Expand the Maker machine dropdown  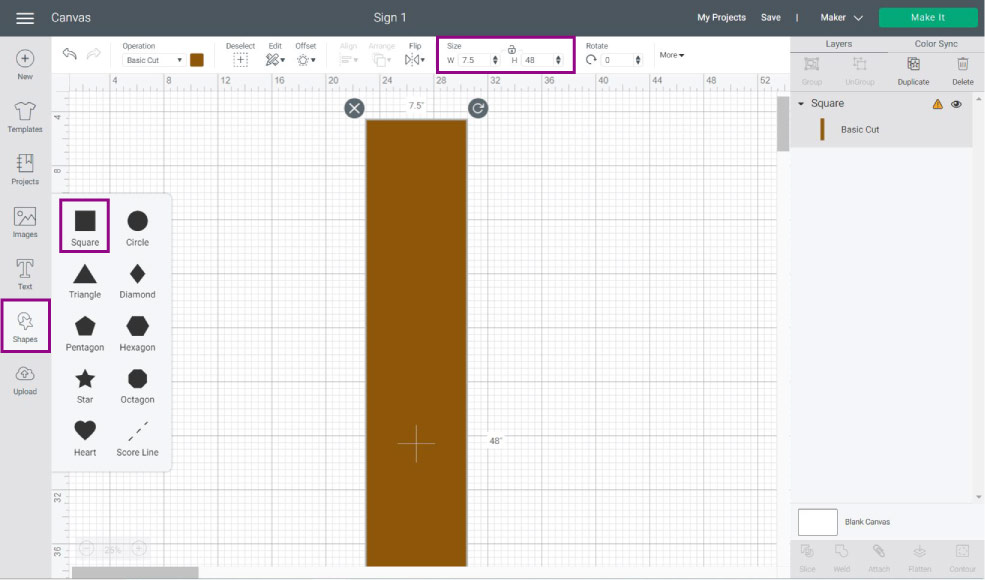point(841,17)
